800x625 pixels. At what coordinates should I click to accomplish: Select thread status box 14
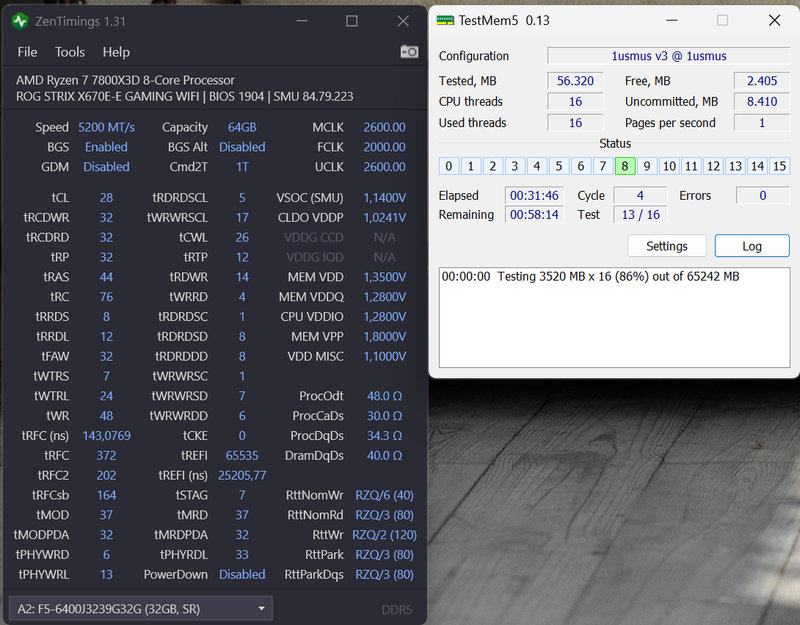pyautogui.click(x=757, y=166)
